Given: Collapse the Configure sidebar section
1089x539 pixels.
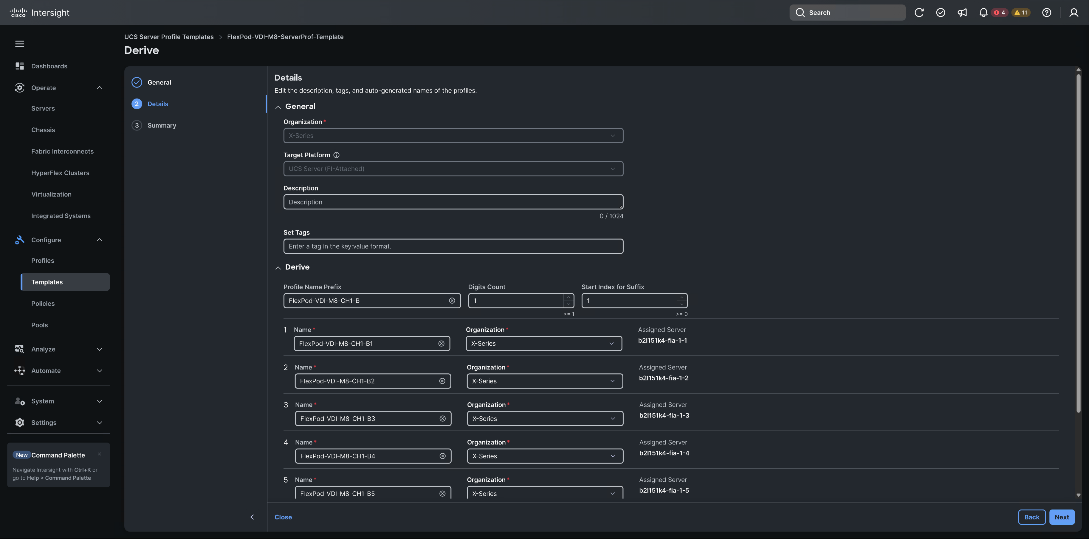Looking at the screenshot, I should 99,240.
